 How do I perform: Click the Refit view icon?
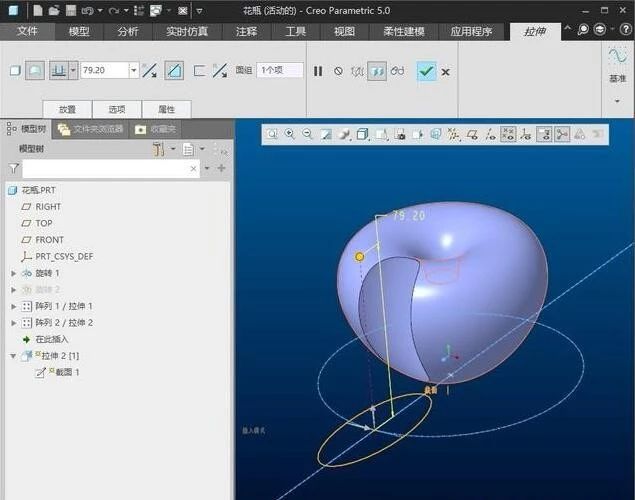pyautogui.click(x=271, y=134)
